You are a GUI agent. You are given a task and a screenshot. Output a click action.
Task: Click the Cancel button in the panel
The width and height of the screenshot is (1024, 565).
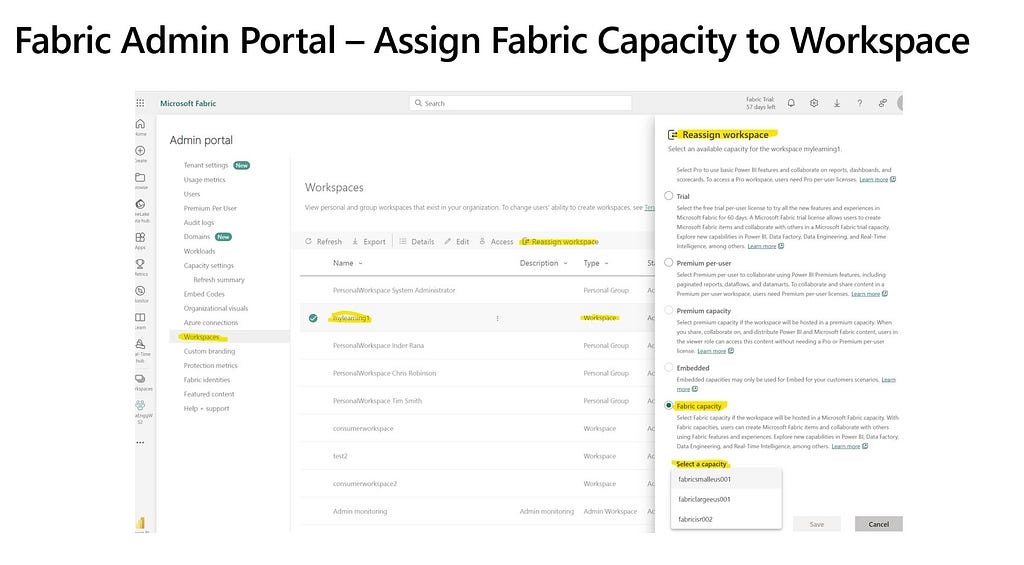(878, 524)
